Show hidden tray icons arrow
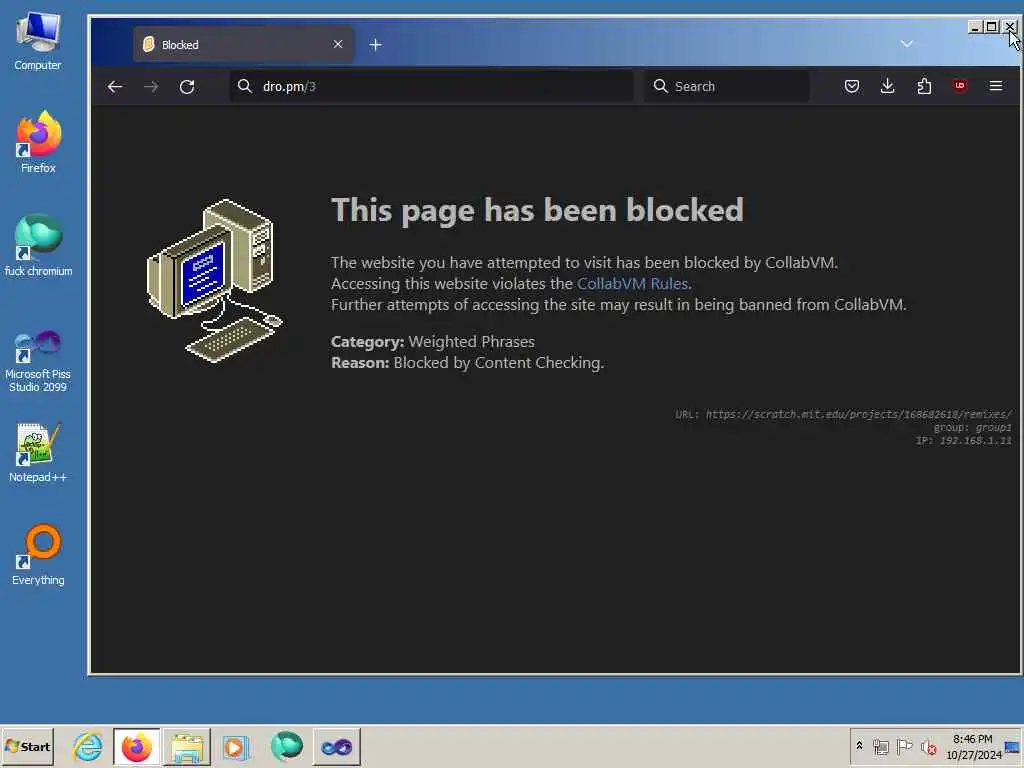The height and width of the screenshot is (768, 1024). coord(859,746)
